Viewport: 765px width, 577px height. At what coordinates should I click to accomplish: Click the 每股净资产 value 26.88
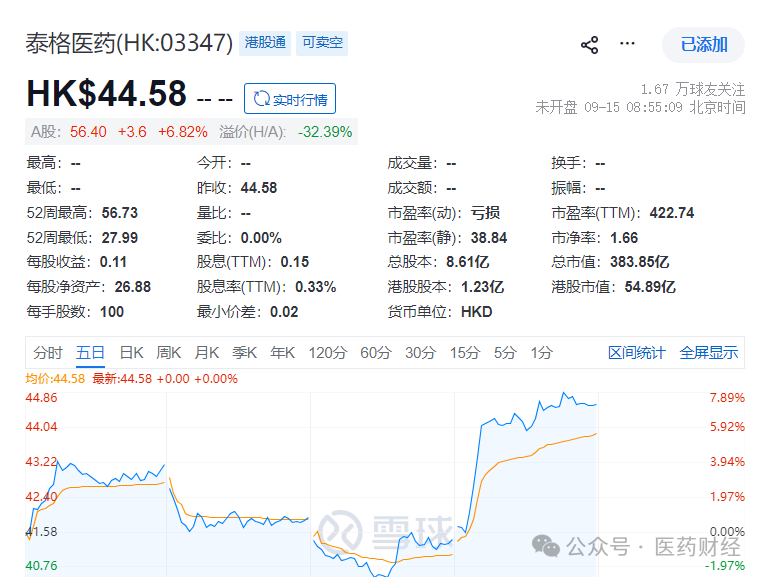tap(133, 287)
